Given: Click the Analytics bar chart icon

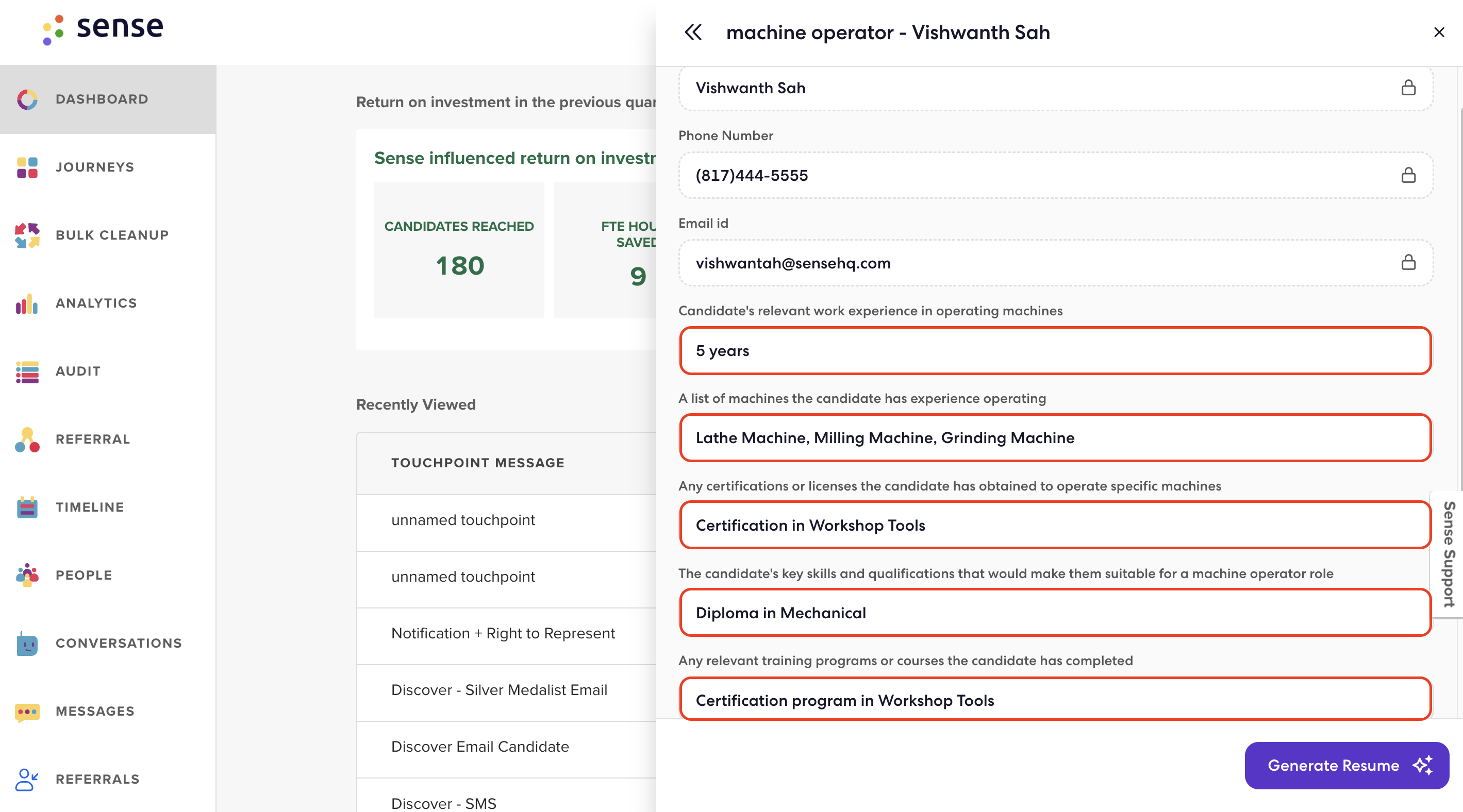Looking at the screenshot, I should (x=27, y=303).
